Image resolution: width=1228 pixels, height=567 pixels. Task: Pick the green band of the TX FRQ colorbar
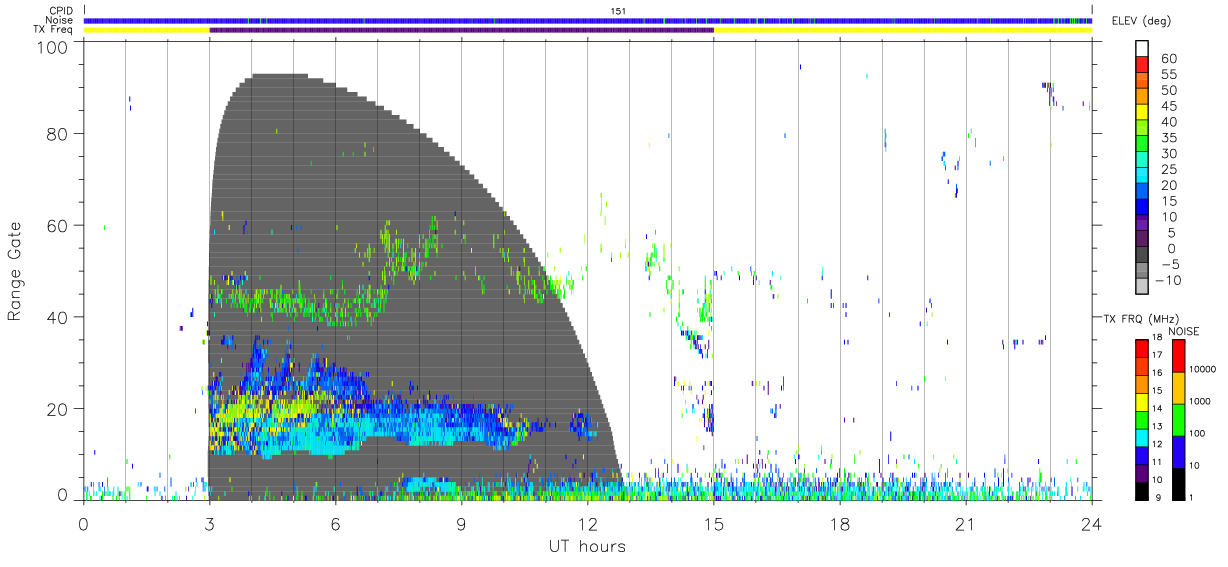1142,420
